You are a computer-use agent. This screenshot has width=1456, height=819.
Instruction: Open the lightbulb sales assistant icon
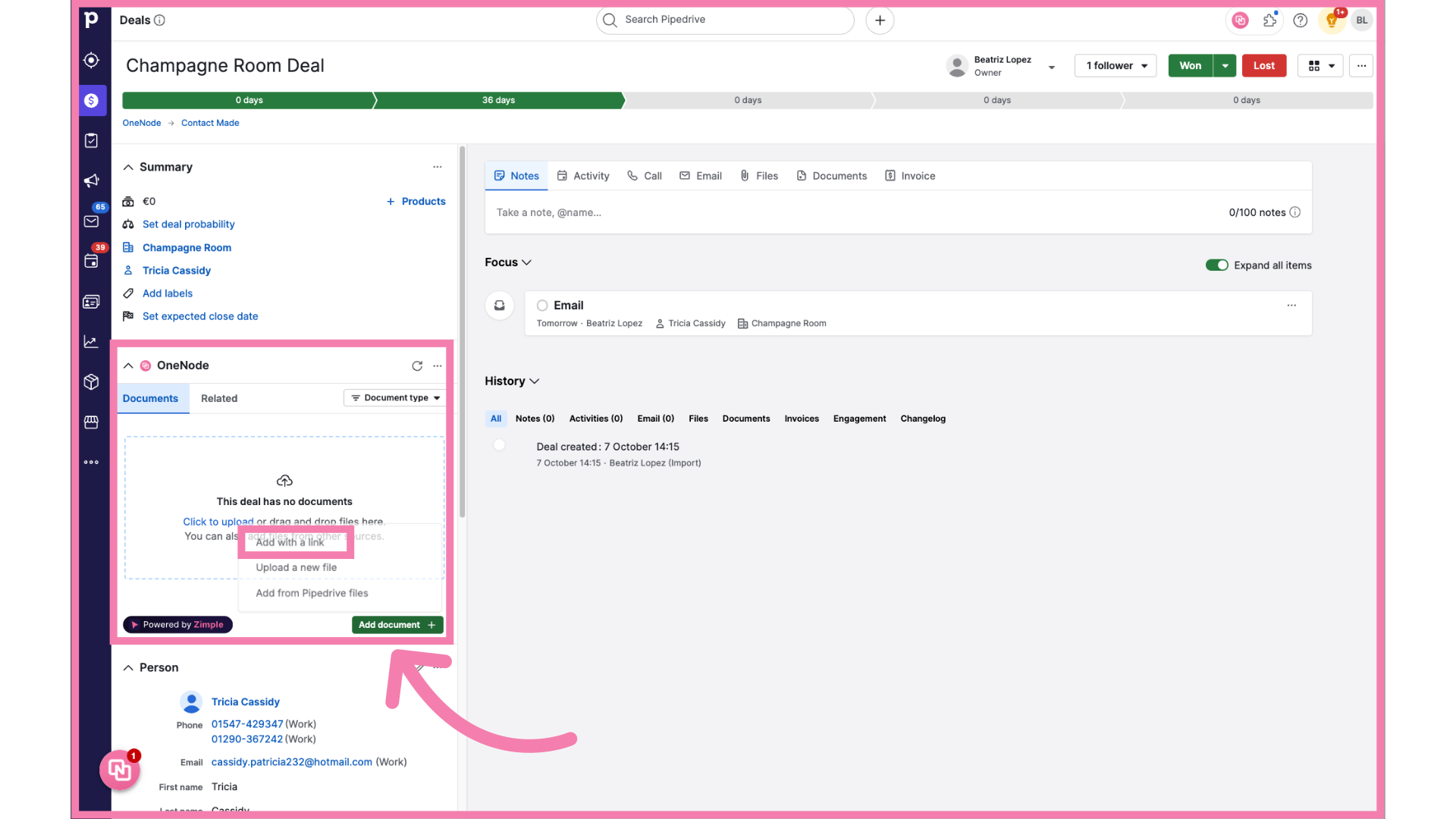coord(1332,20)
